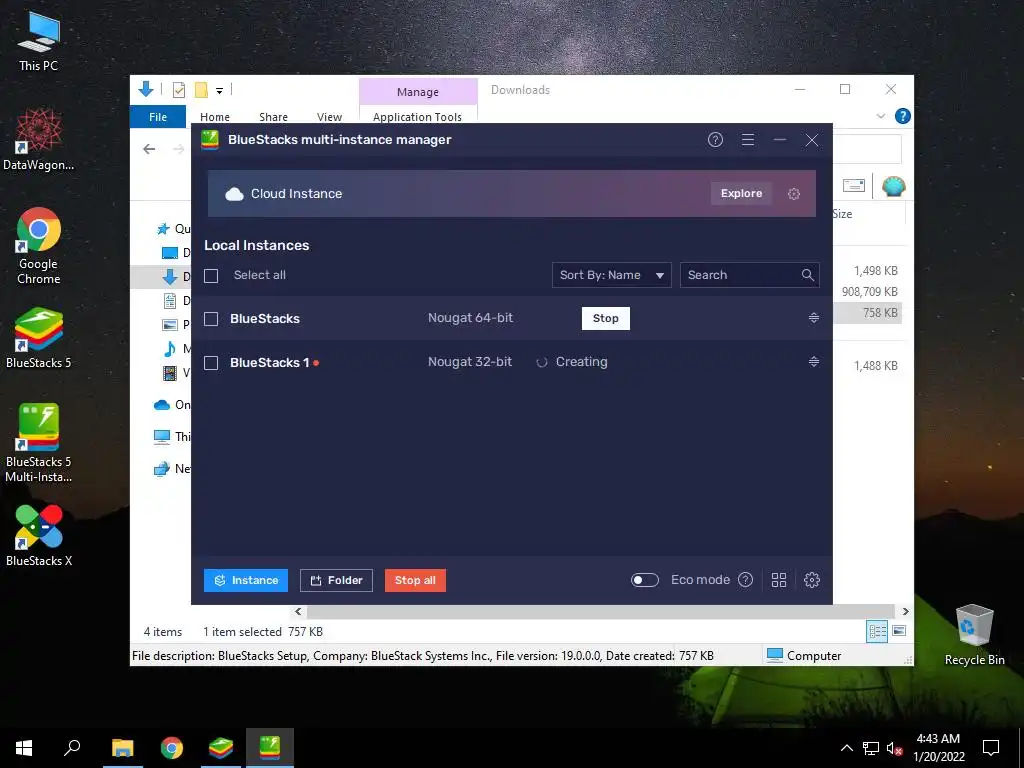1024x768 pixels.
Task: Click BlueStacks 5 icon in the taskbar
Action: click(x=221, y=748)
